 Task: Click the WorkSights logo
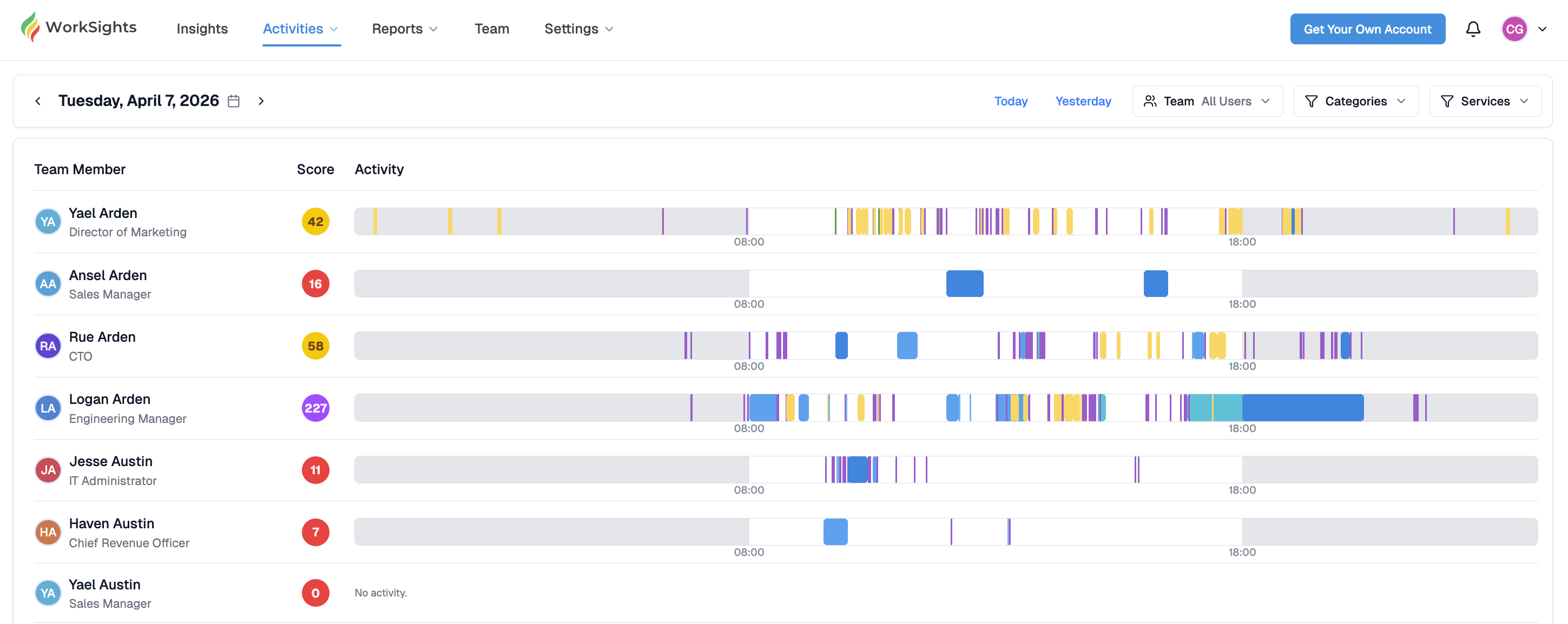point(78,28)
